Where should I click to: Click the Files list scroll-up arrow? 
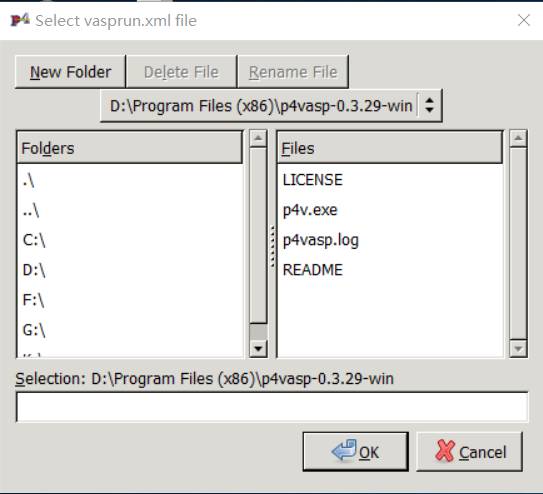point(518,138)
